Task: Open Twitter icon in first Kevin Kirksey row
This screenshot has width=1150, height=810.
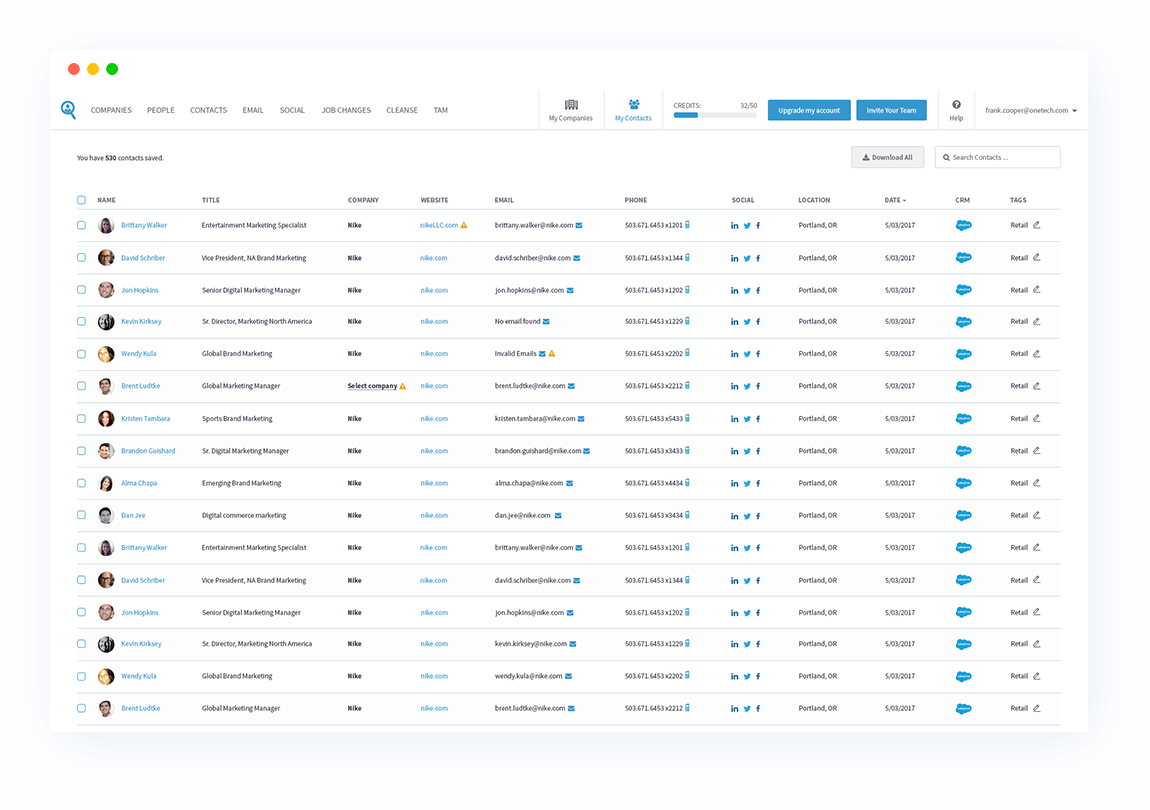Action: click(747, 322)
